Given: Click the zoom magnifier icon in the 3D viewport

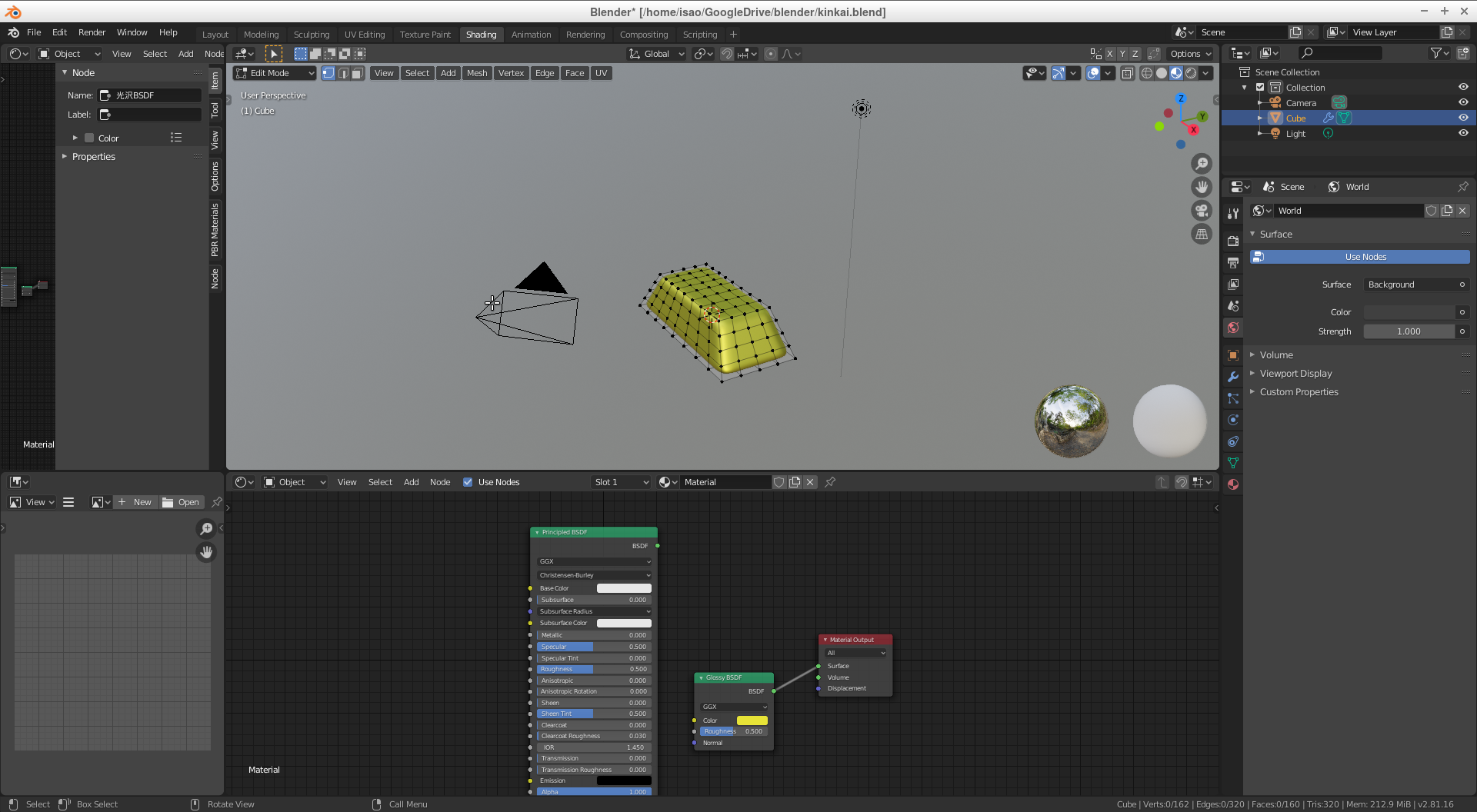Looking at the screenshot, I should [1201, 164].
